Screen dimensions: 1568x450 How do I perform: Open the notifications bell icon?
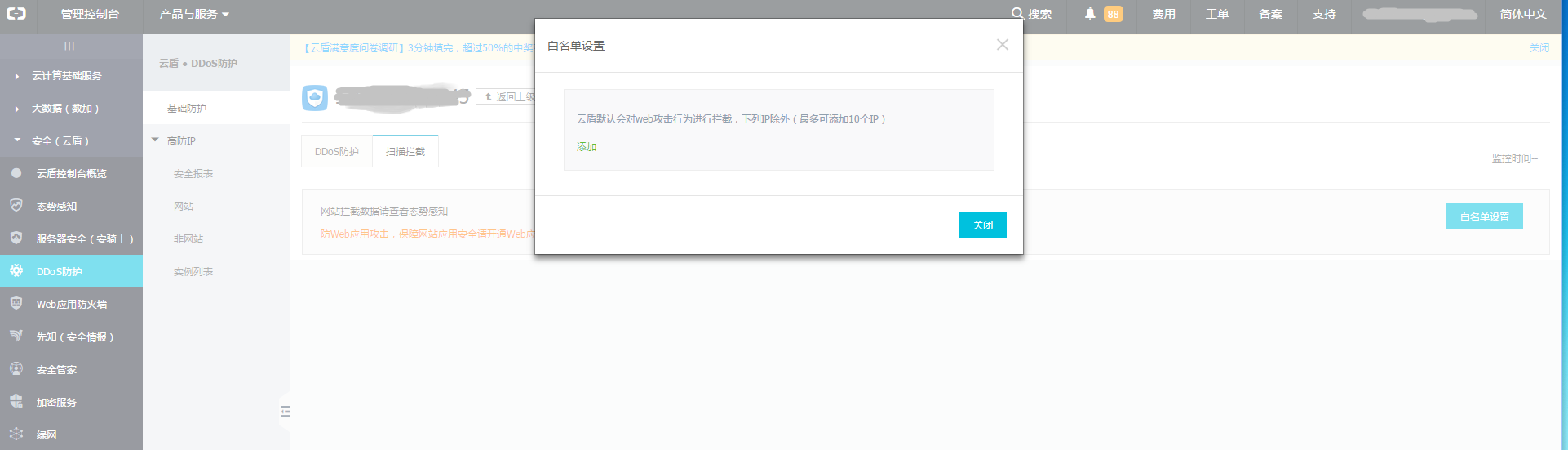click(1090, 14)
